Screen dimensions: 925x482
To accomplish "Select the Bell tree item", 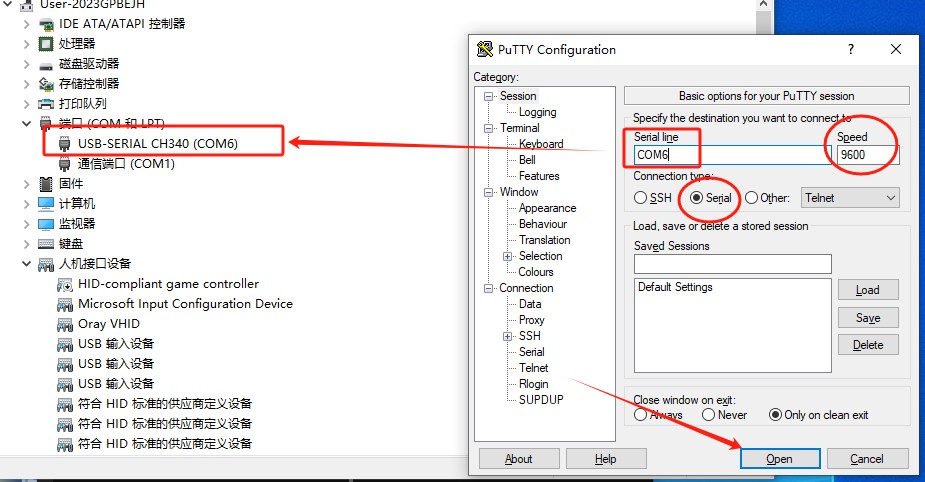I will pos(527,160).
